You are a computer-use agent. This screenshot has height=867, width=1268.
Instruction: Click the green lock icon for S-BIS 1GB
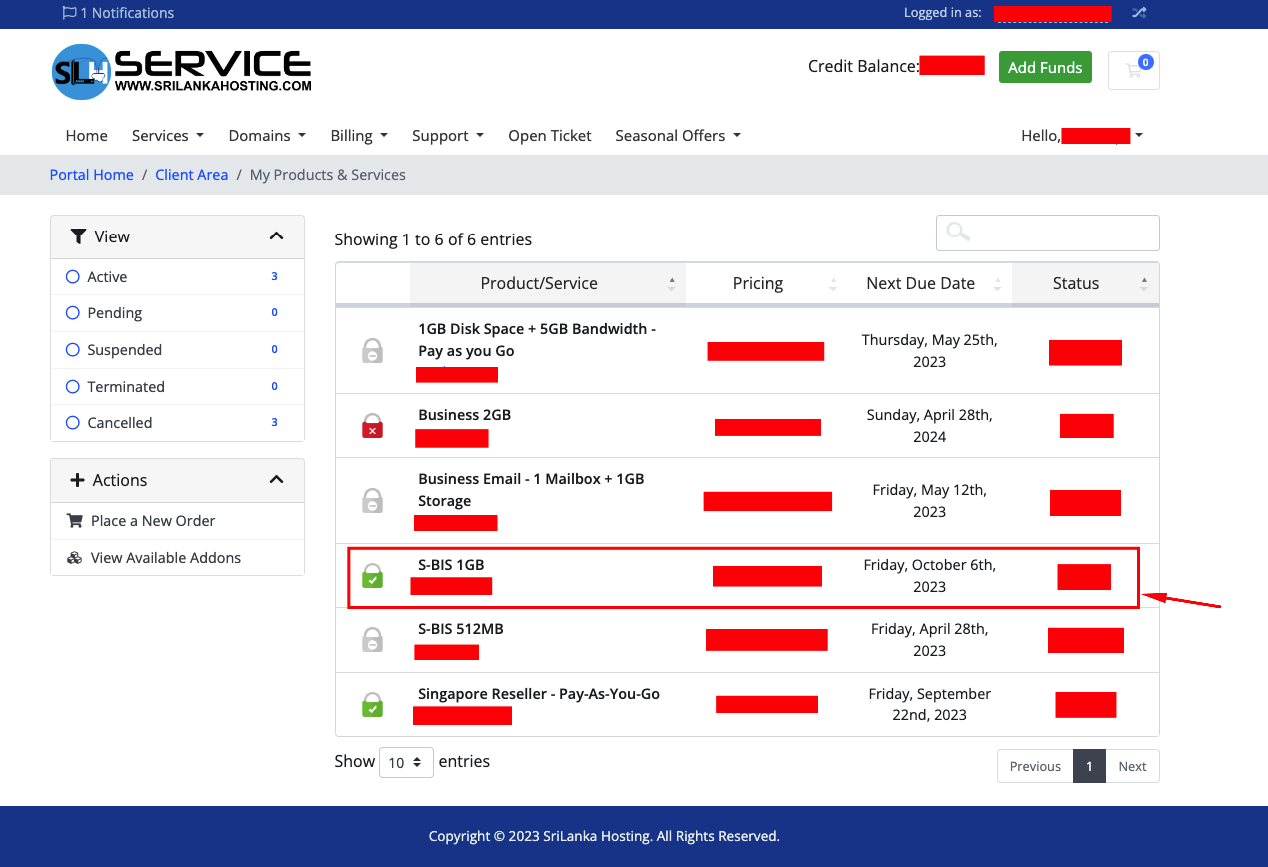click(372, 576)
